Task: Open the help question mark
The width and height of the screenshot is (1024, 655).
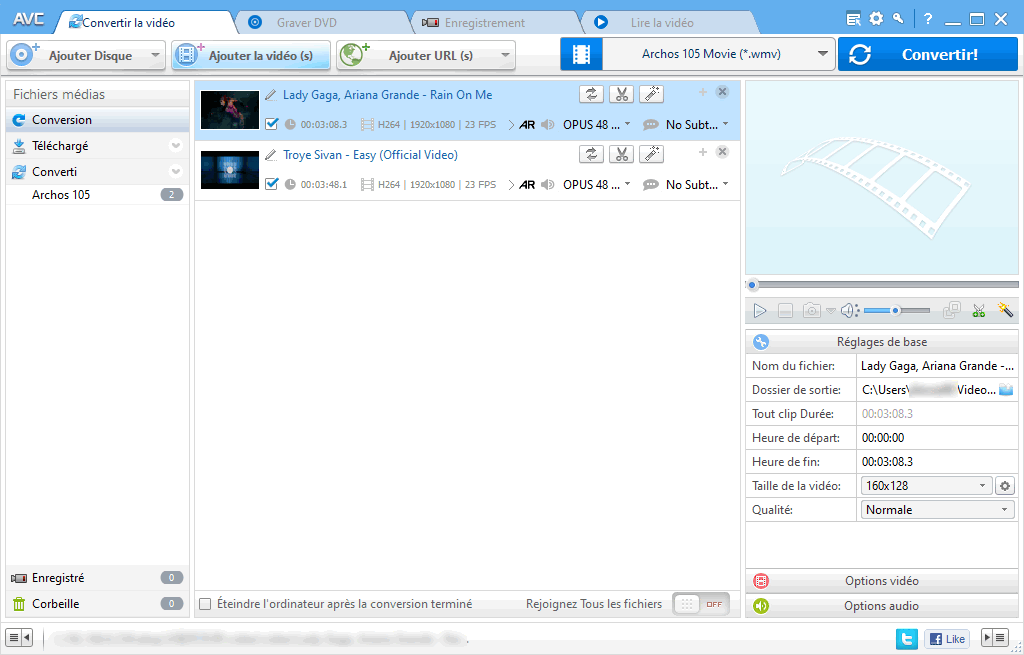Action: pyautogui.click(x=928, y=19)
